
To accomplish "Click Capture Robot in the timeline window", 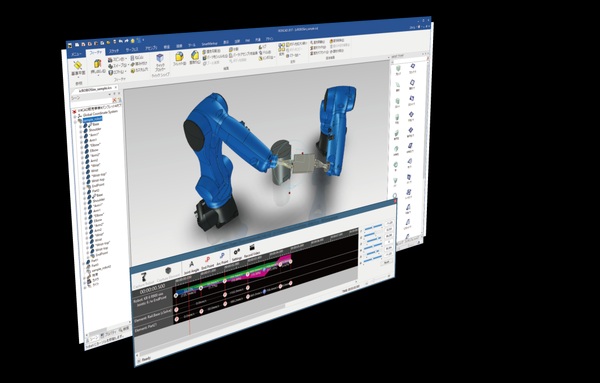I will click(x=144, y=280).
